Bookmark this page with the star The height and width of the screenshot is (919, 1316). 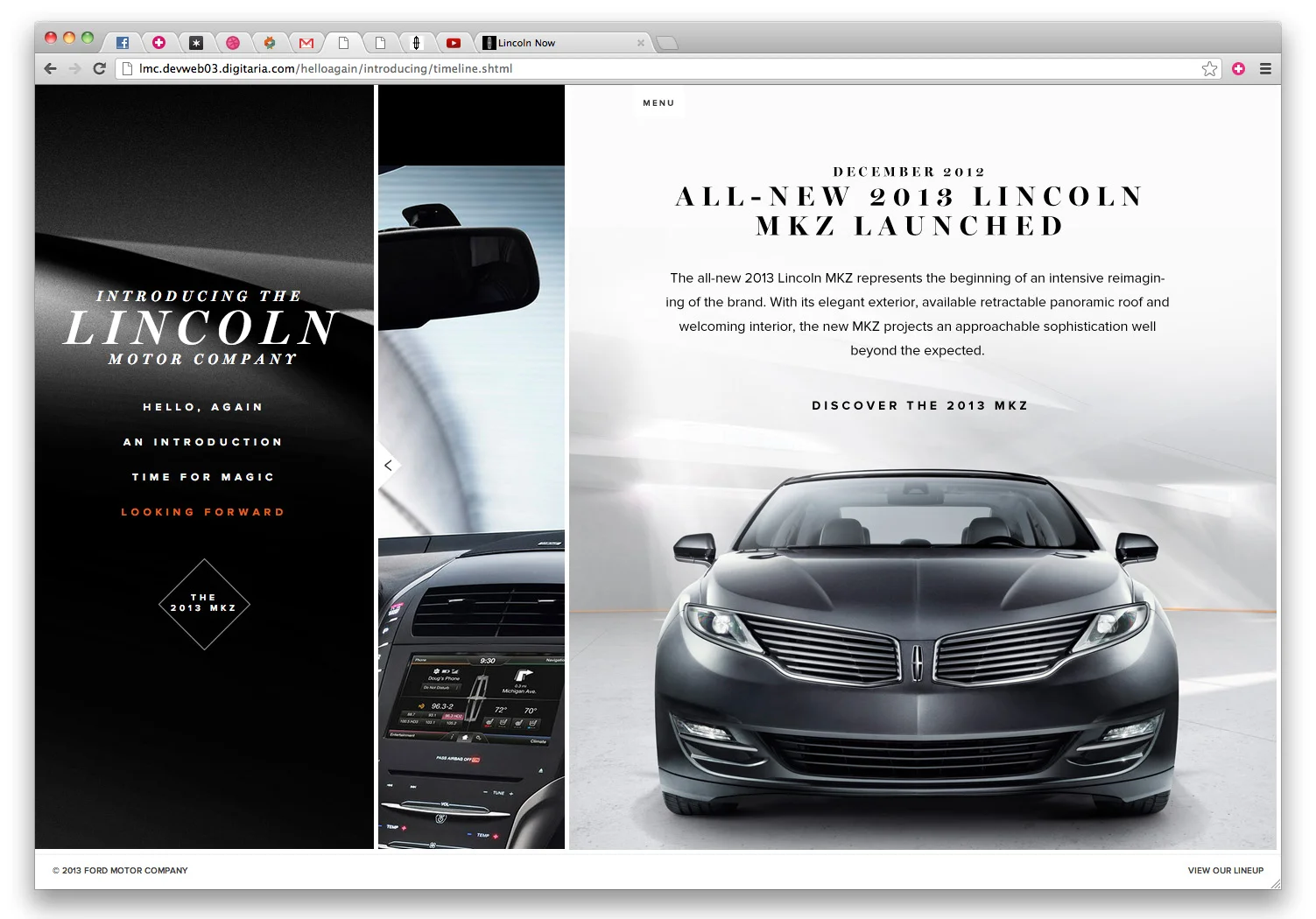point(1209,68)
